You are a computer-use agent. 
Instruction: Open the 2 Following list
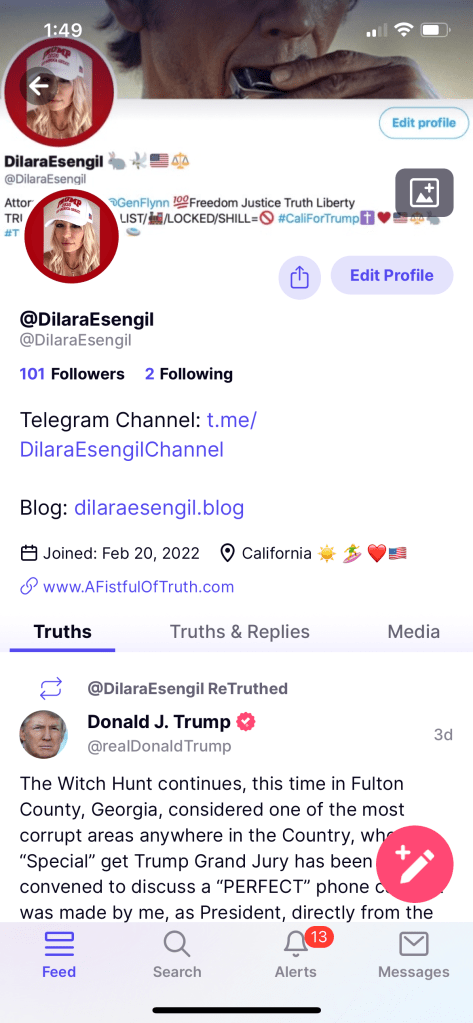point(189,374)
